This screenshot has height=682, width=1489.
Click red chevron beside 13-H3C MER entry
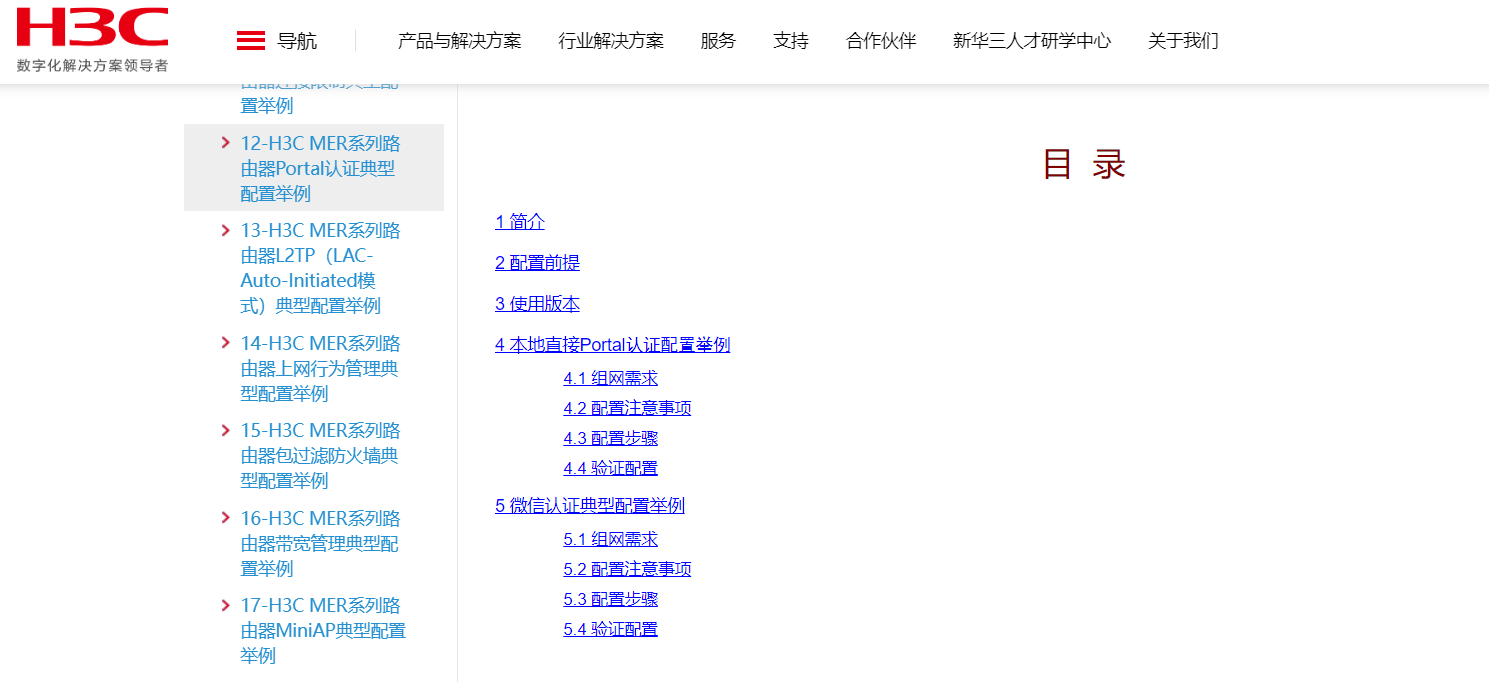pos(226,230)
